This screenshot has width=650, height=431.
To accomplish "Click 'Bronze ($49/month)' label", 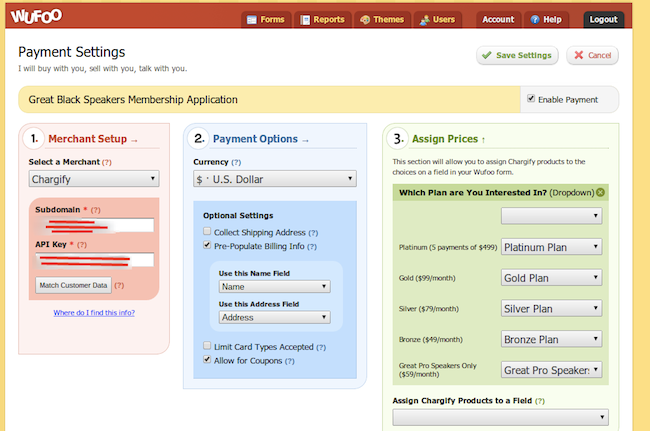I will tap(431, 339).
